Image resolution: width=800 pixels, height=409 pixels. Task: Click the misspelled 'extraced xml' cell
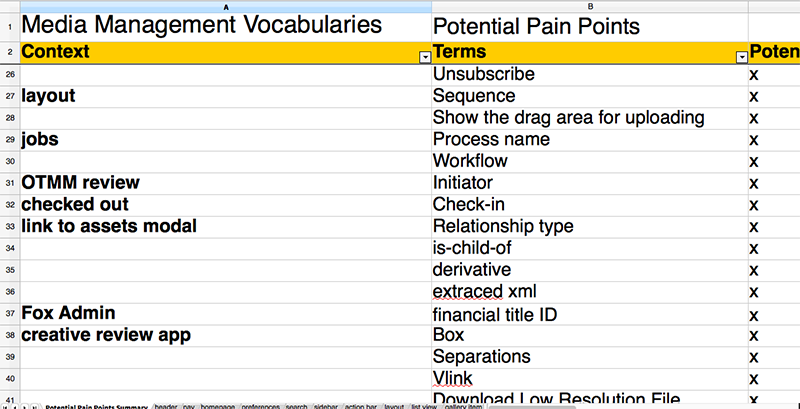coord(482,292)
